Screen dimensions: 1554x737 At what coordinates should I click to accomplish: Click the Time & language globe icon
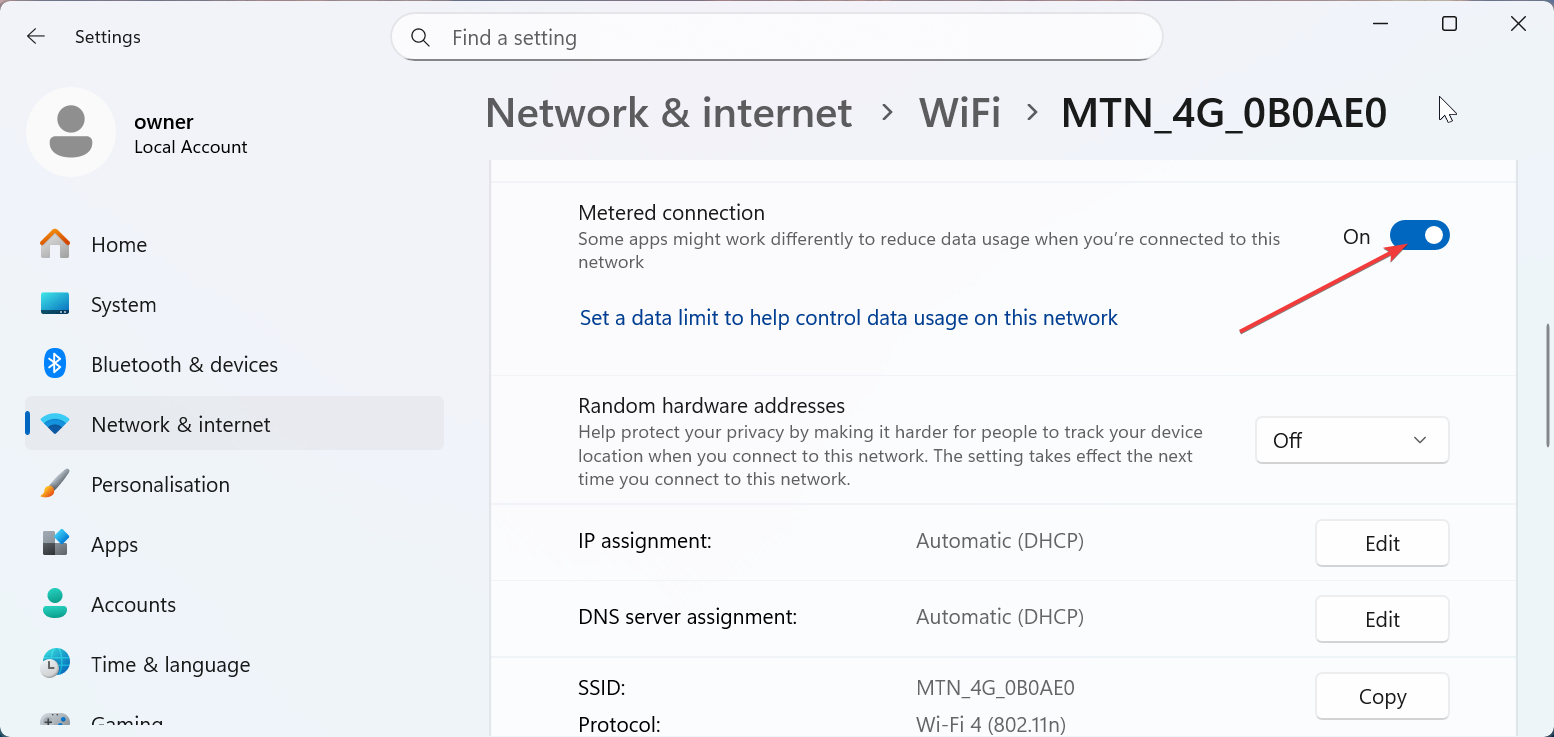pyautogui.click(x=55, y=664)
